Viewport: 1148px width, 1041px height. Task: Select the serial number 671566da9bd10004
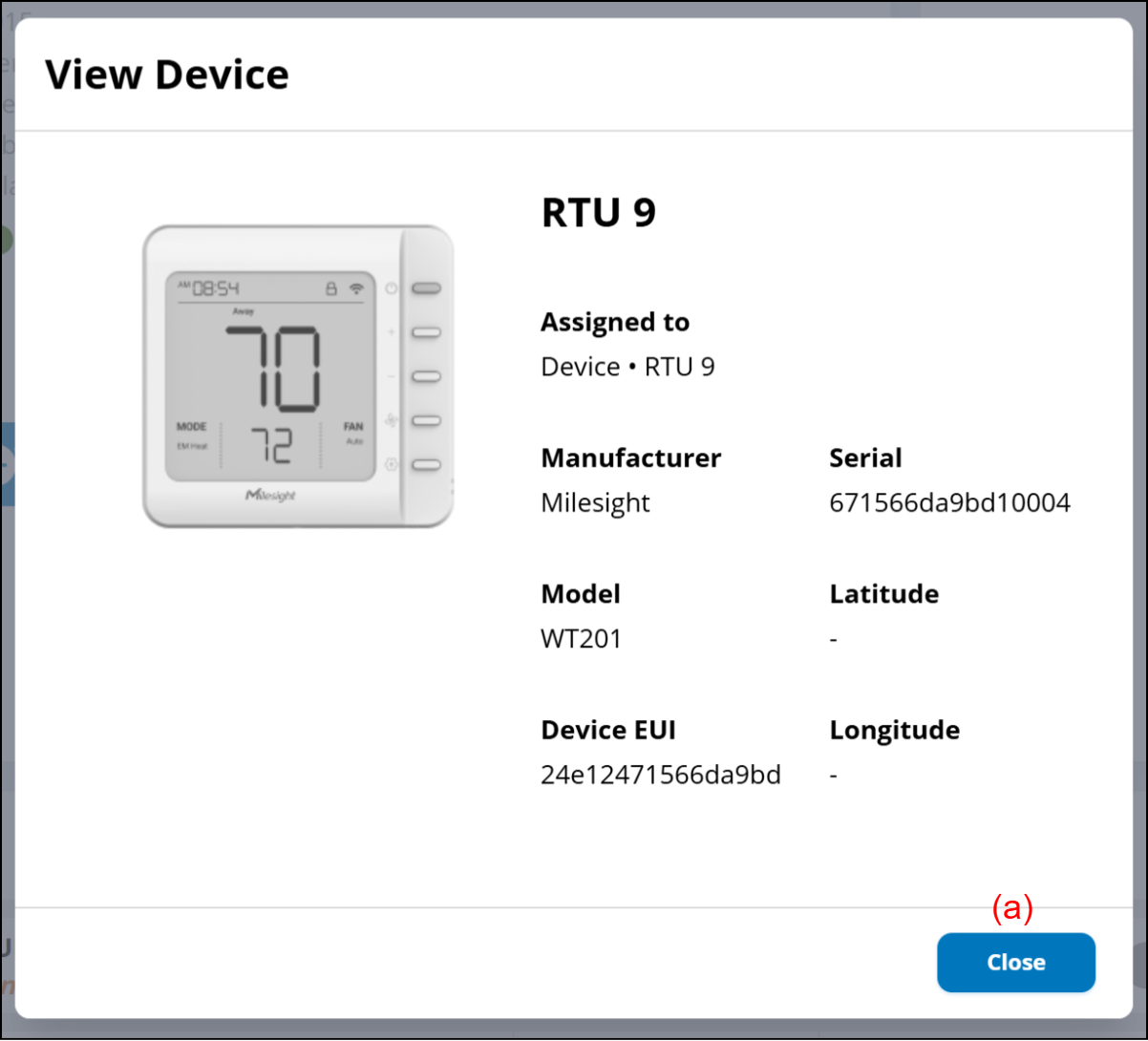click(x=949, y=502)
